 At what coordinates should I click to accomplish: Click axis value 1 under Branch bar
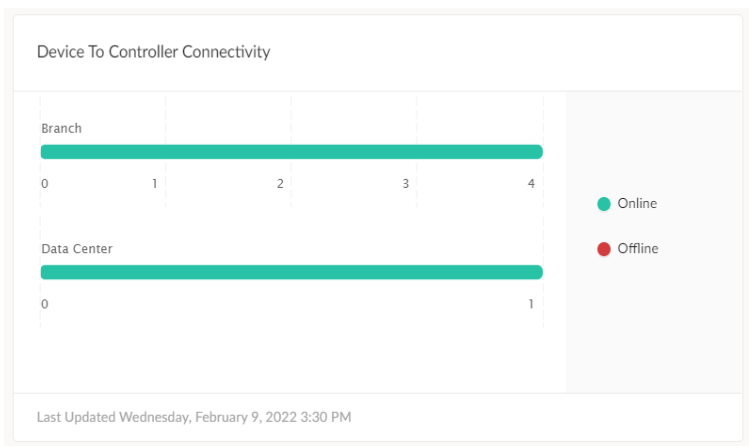[x=155, y=184]
